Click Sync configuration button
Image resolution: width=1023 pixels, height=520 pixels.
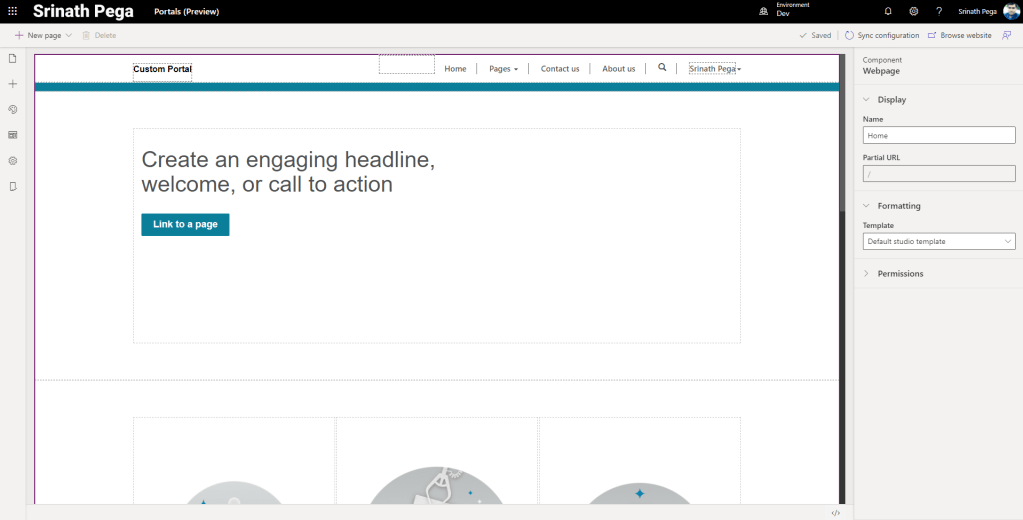click(x=881, y=35)
